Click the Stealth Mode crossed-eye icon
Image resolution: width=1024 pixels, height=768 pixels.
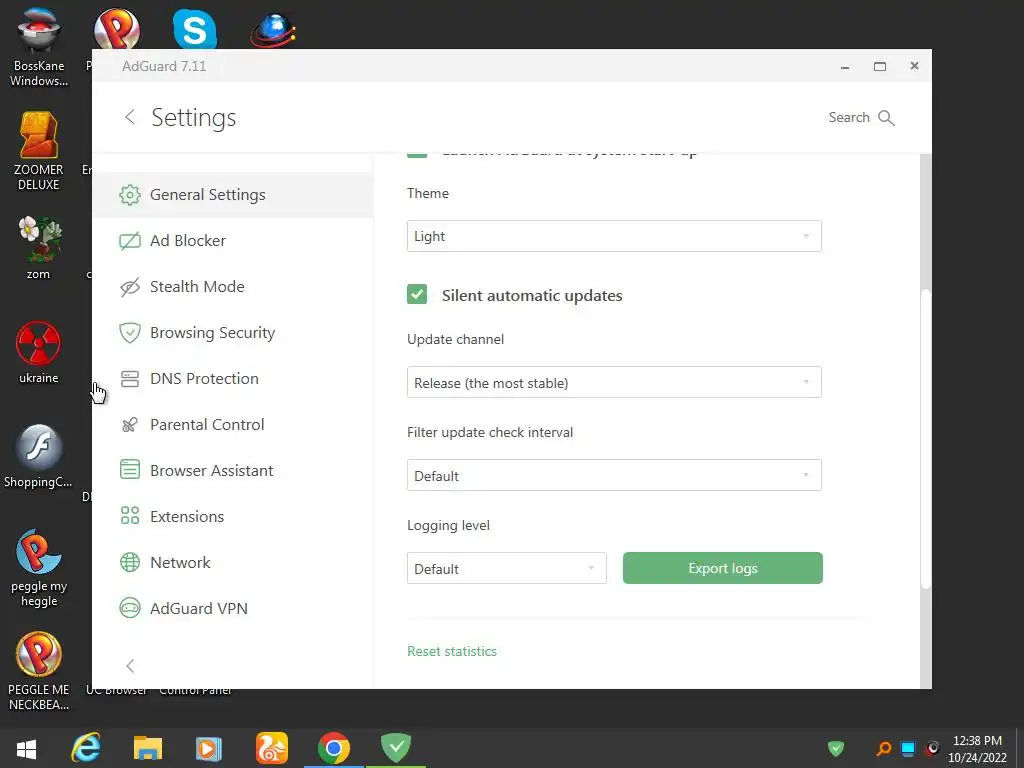(x=130, y=287)
